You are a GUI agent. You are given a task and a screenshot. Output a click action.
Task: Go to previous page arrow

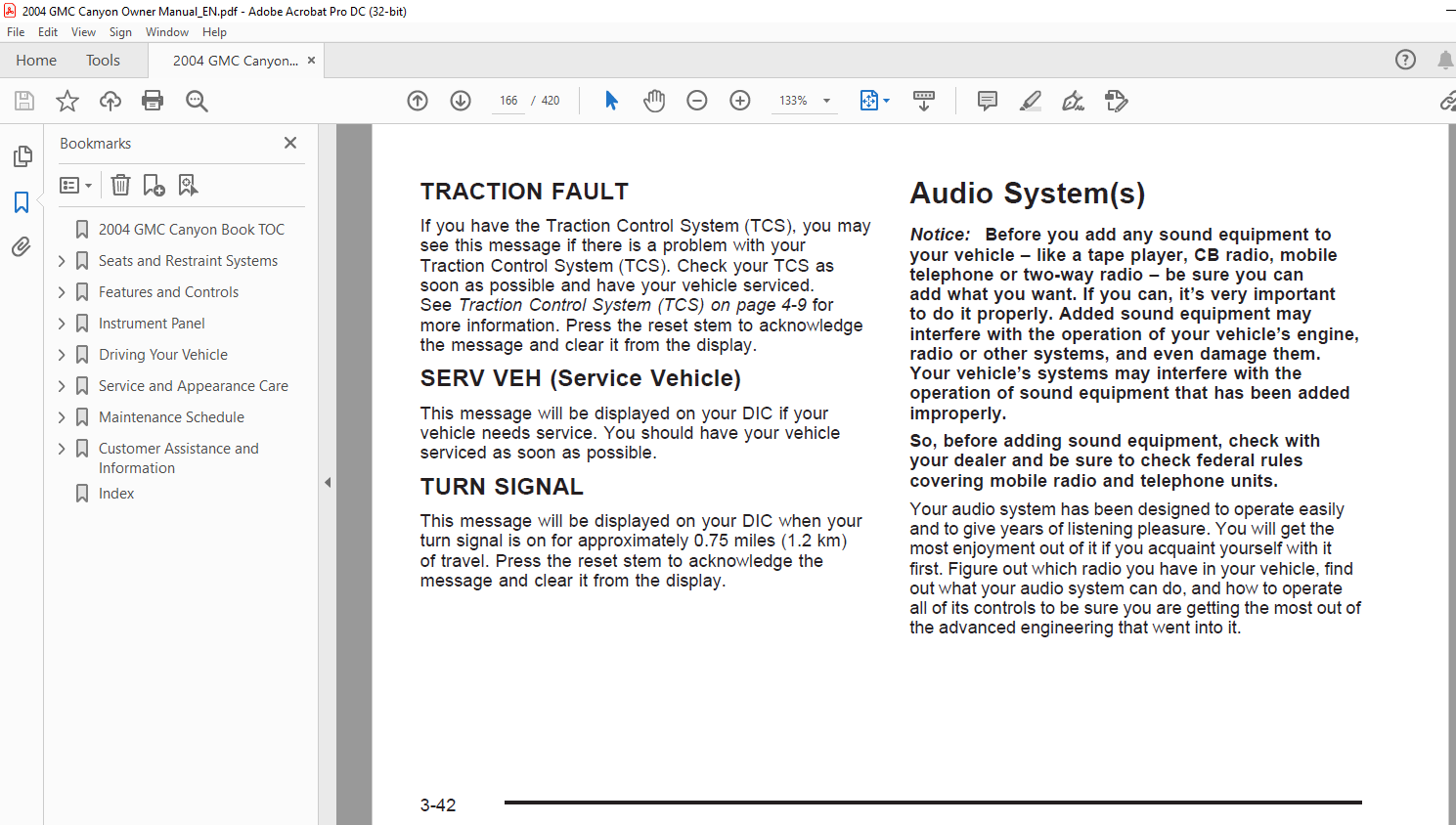tap(418, 101)
